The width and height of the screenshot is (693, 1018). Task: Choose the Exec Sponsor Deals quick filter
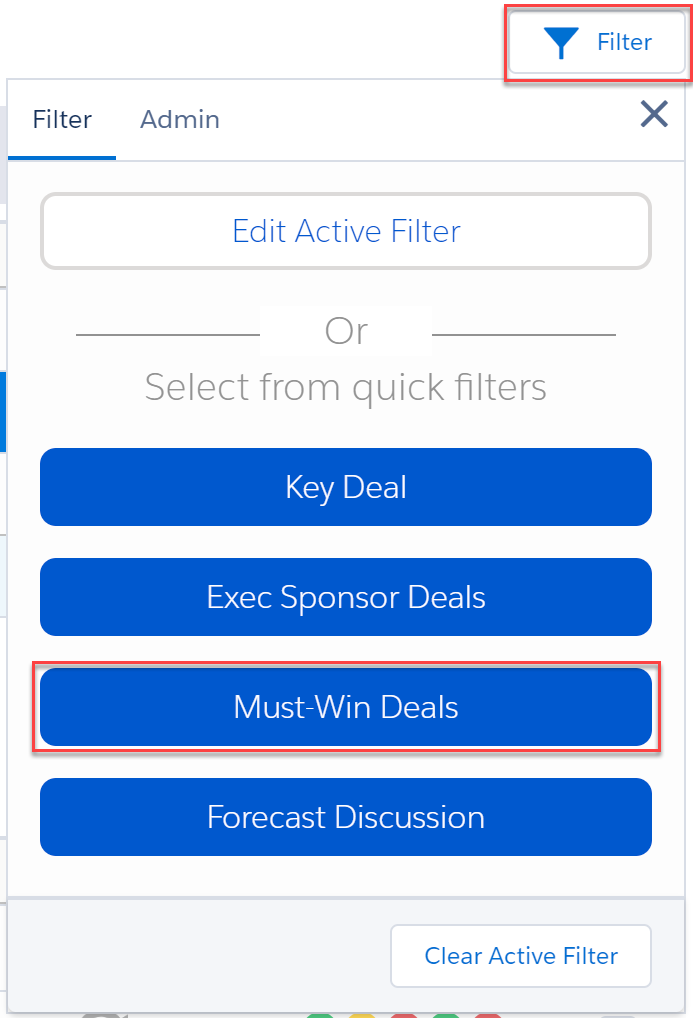[x=346, y=597]
